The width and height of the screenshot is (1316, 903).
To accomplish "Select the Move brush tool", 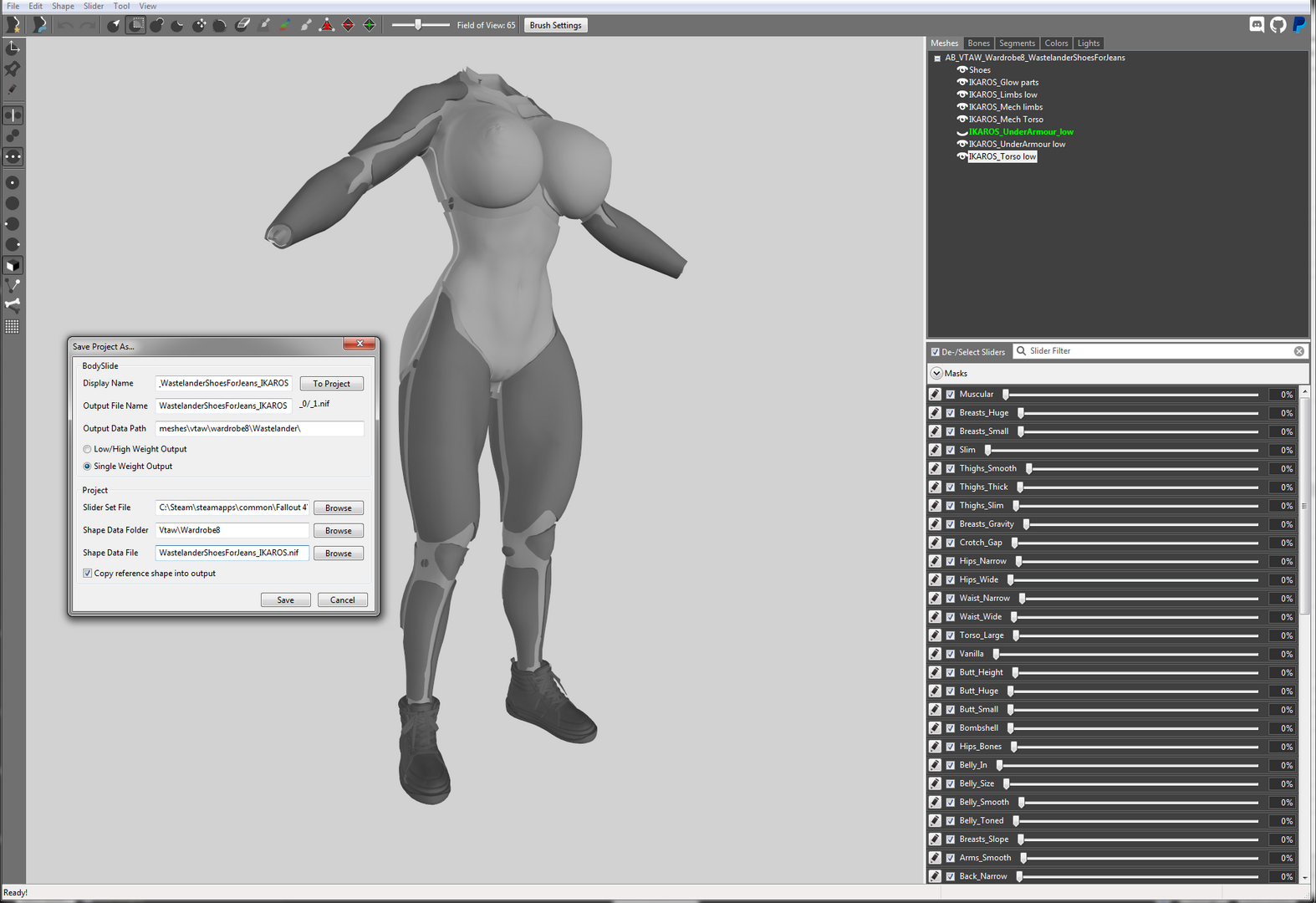I will click(199, 25).
